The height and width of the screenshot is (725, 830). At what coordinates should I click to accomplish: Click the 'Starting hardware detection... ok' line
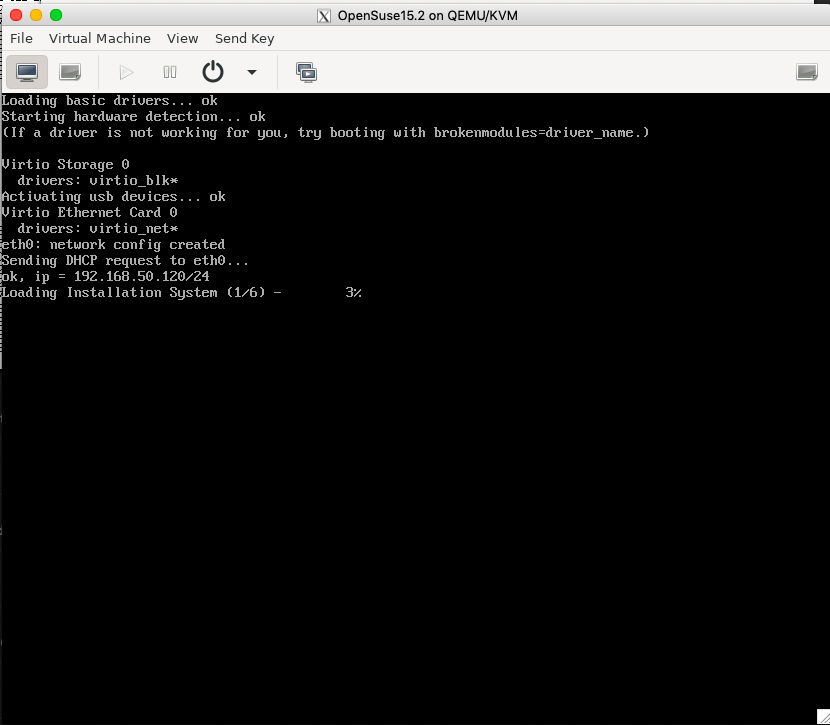click(133, 116)
